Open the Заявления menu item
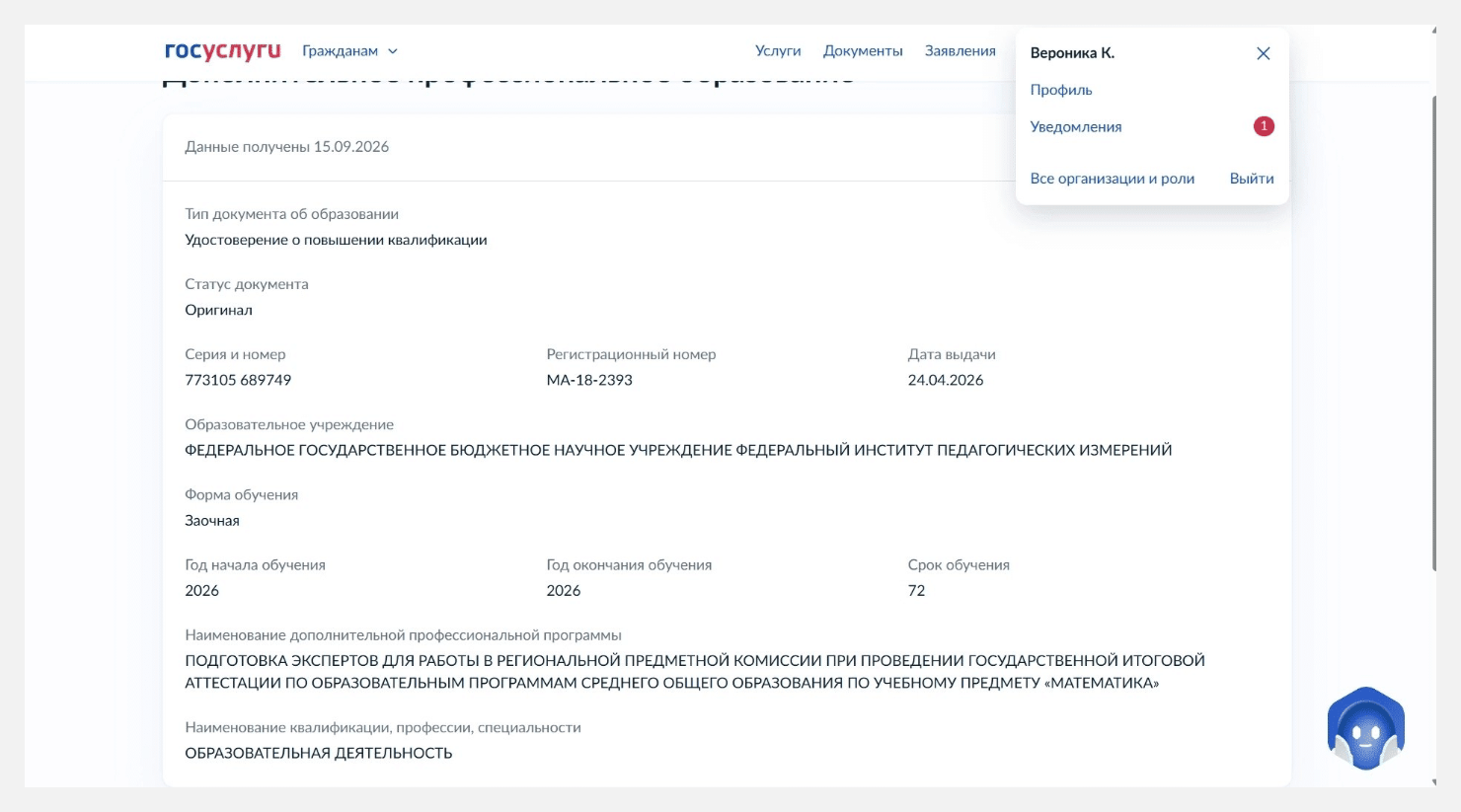 [960, 51]
